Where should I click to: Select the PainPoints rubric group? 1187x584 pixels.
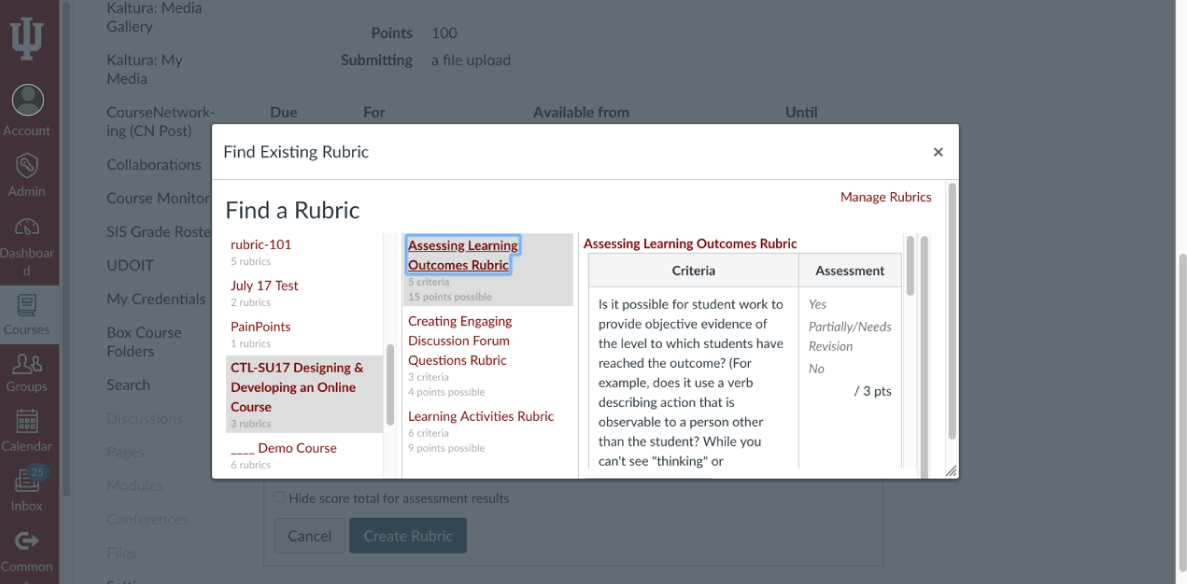tap(260, 326)
